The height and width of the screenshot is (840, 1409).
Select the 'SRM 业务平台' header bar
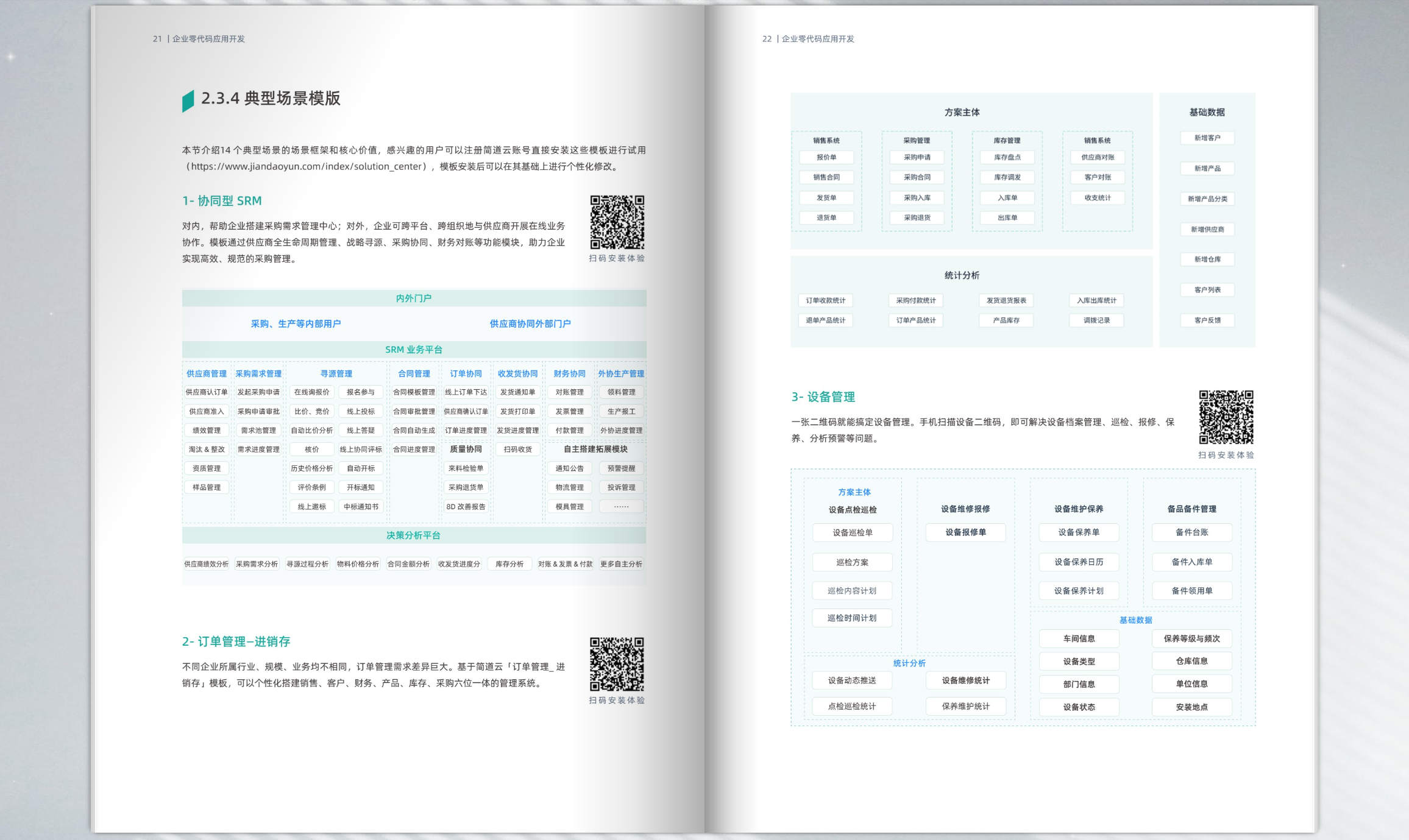click(x=414, y=349)
